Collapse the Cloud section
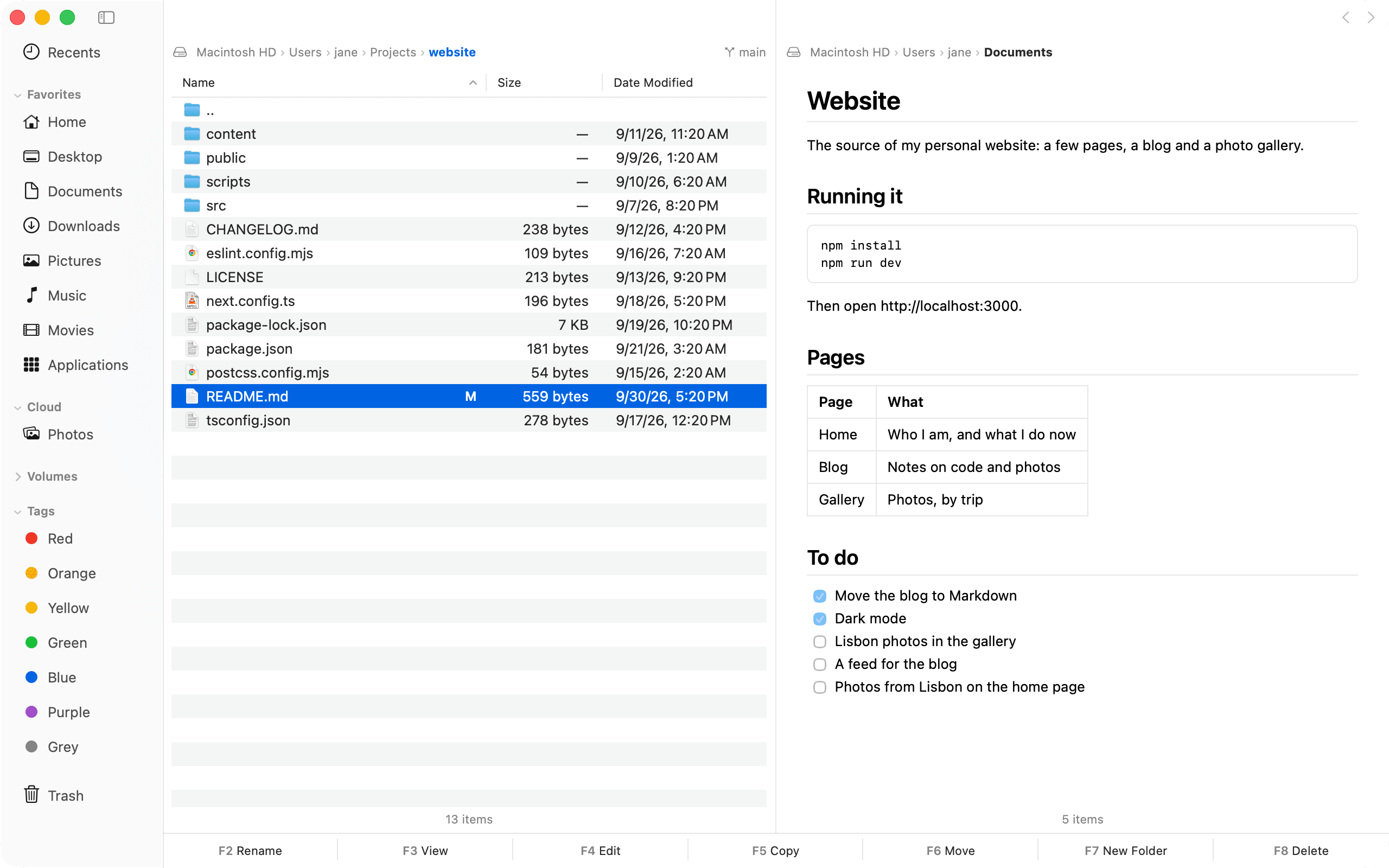This screenshot has height=868, width=1389. (x=18, y=407)
